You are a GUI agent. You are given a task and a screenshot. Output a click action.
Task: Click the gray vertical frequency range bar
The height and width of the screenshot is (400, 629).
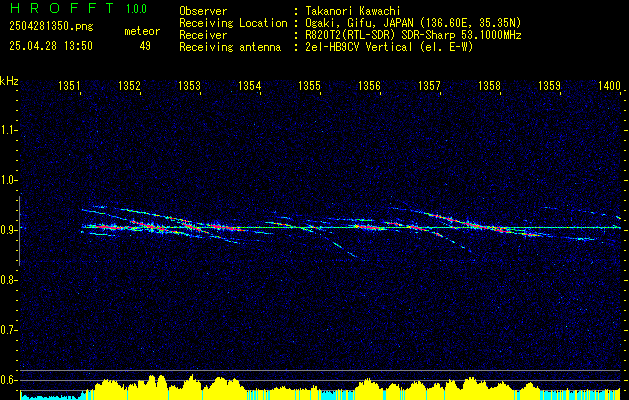pyautogui.click(x=20, y=231)
